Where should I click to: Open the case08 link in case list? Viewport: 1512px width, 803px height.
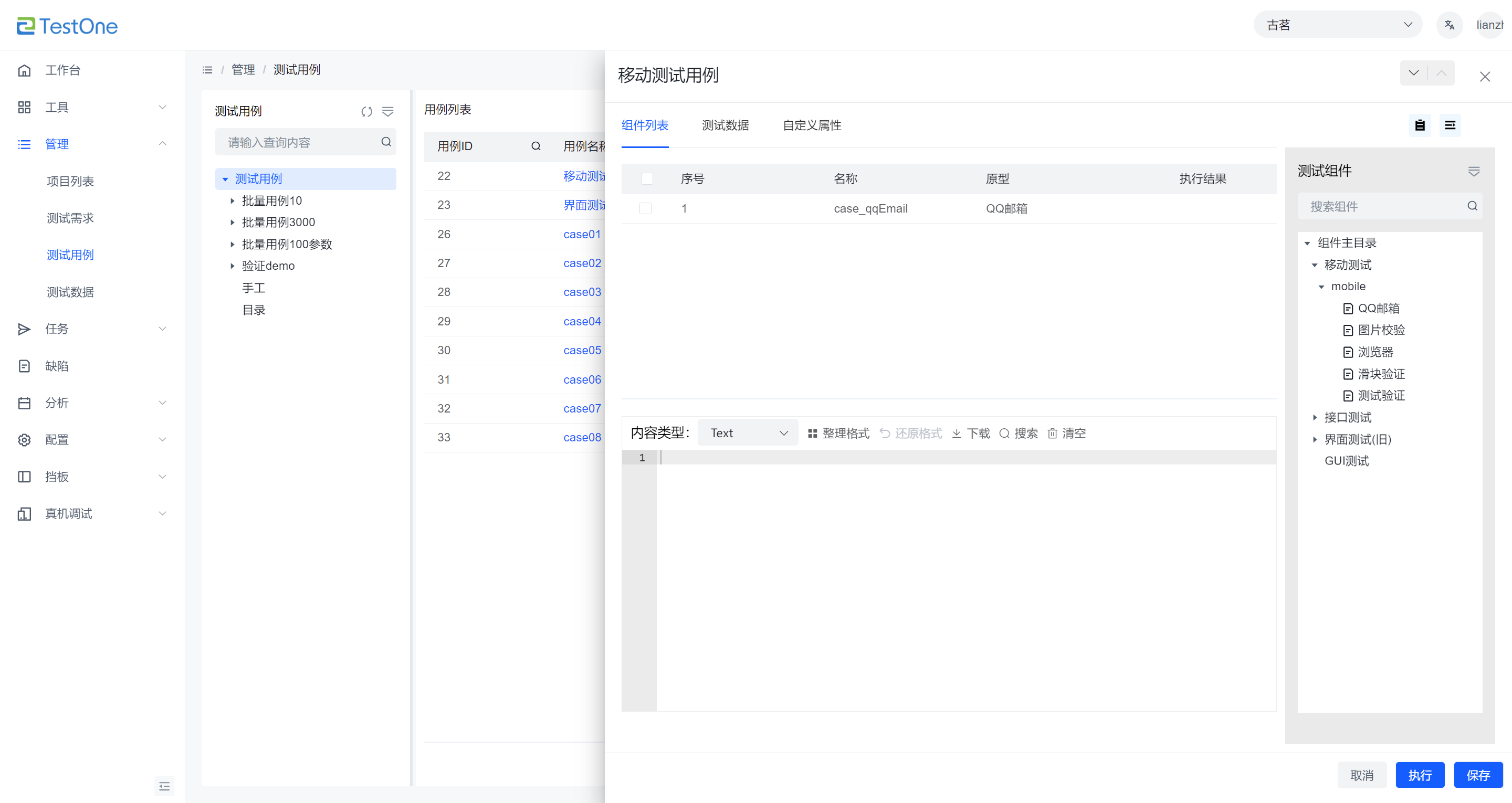tap(582, 437)
